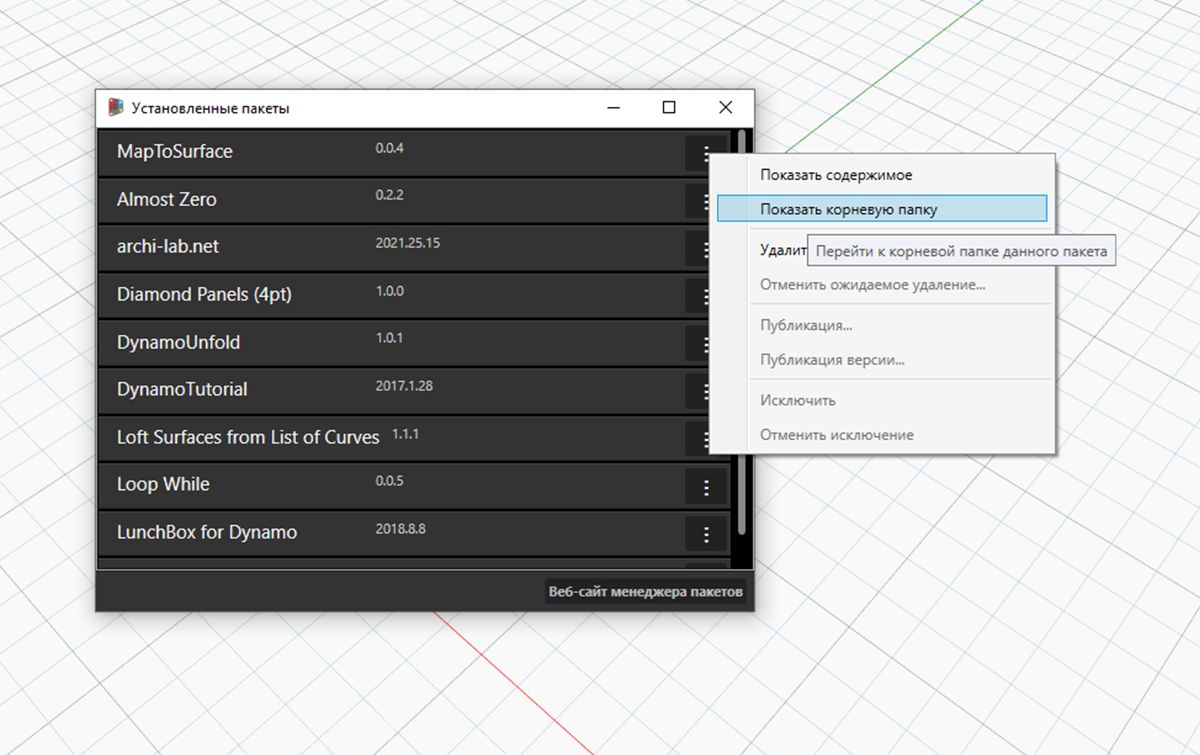1200x755 pixels.
Task: Open 'Веб-сайт менеджера пакетов' button
Action: coord(646,592)
